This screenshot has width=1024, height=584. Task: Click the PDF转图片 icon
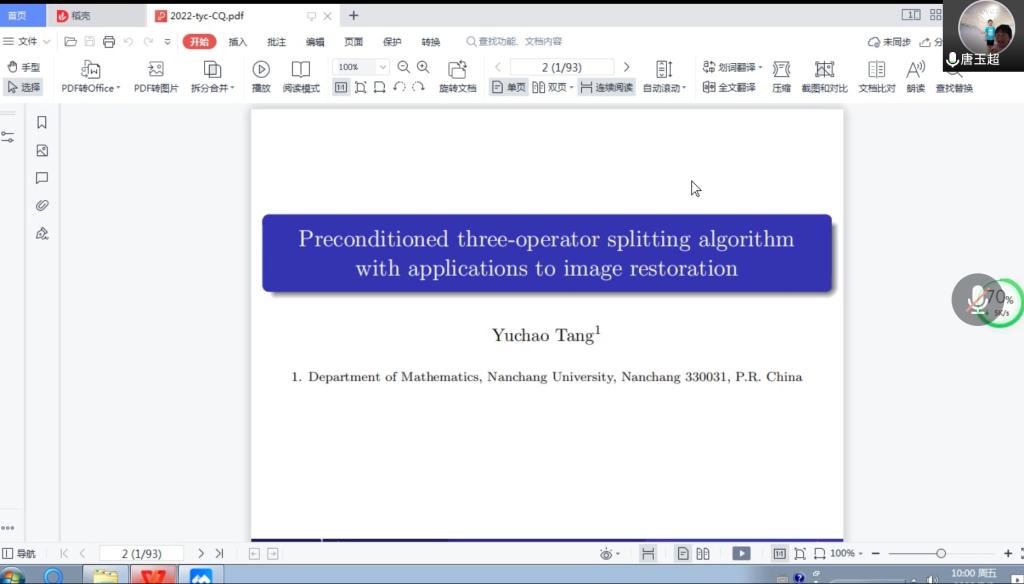point(156,70)
